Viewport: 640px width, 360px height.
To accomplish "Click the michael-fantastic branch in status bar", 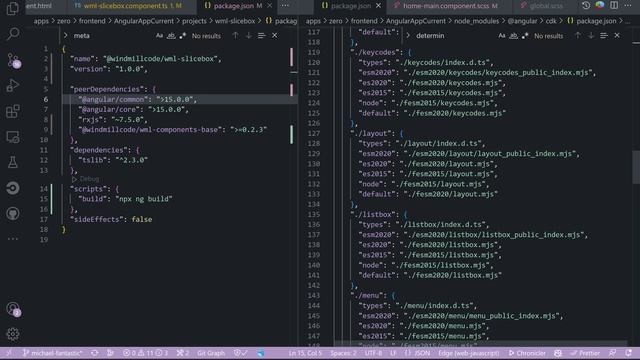I will coord(52,353).
